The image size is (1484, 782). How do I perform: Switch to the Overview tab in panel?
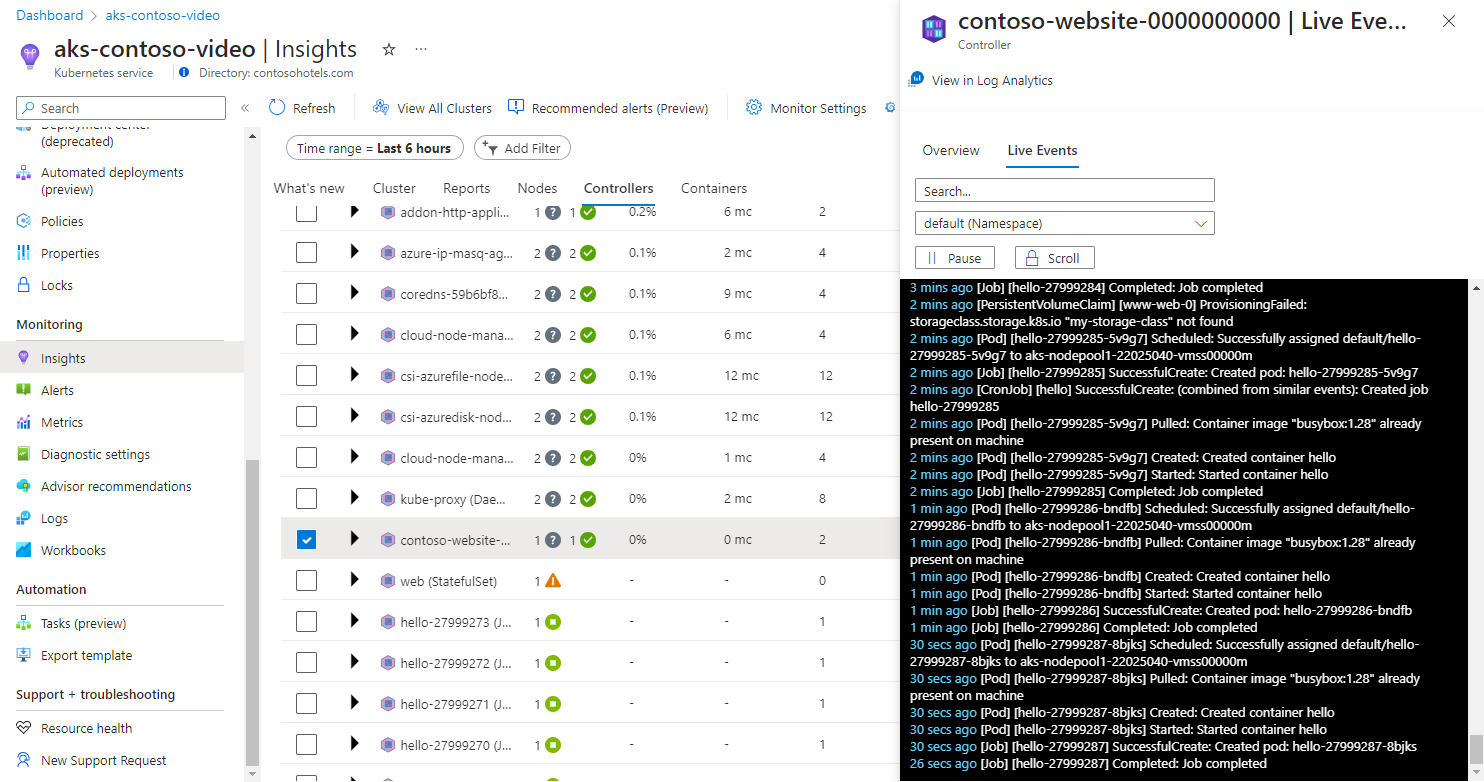point(951,150)
